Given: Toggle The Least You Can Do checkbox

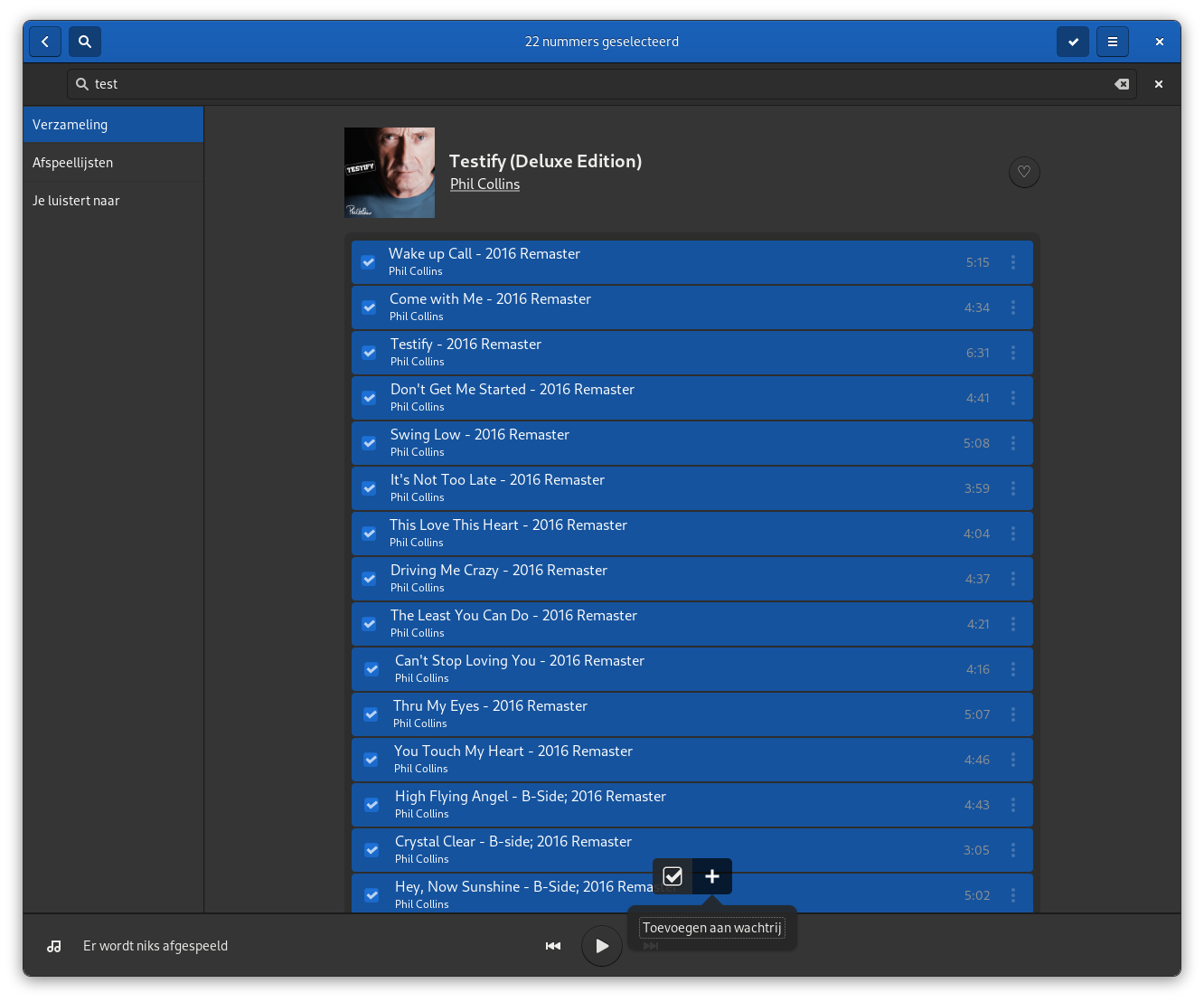Looking at the screenshot, I should point(369,624).
